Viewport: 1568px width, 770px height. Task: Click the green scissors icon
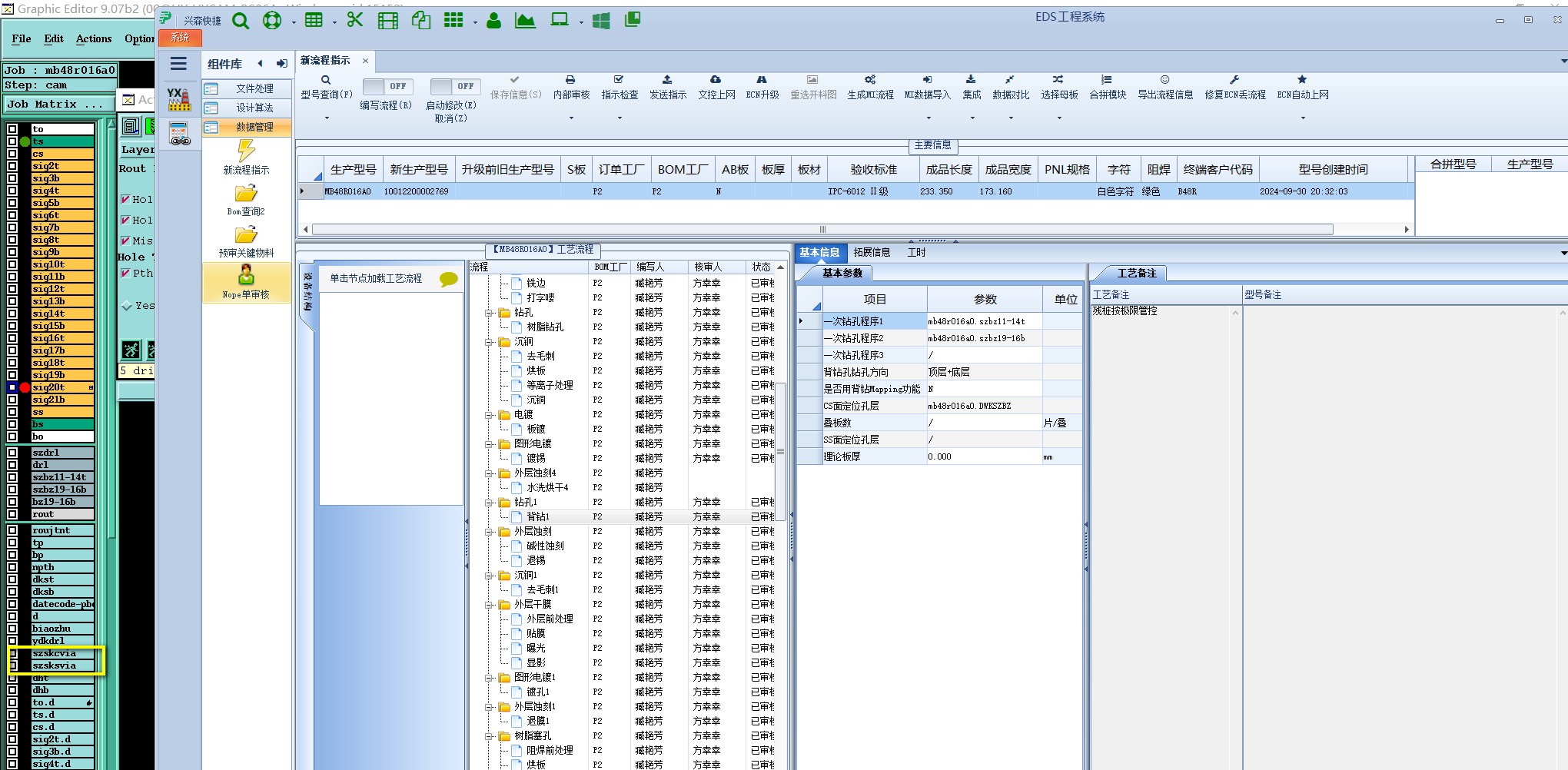[x=354, y=19]
